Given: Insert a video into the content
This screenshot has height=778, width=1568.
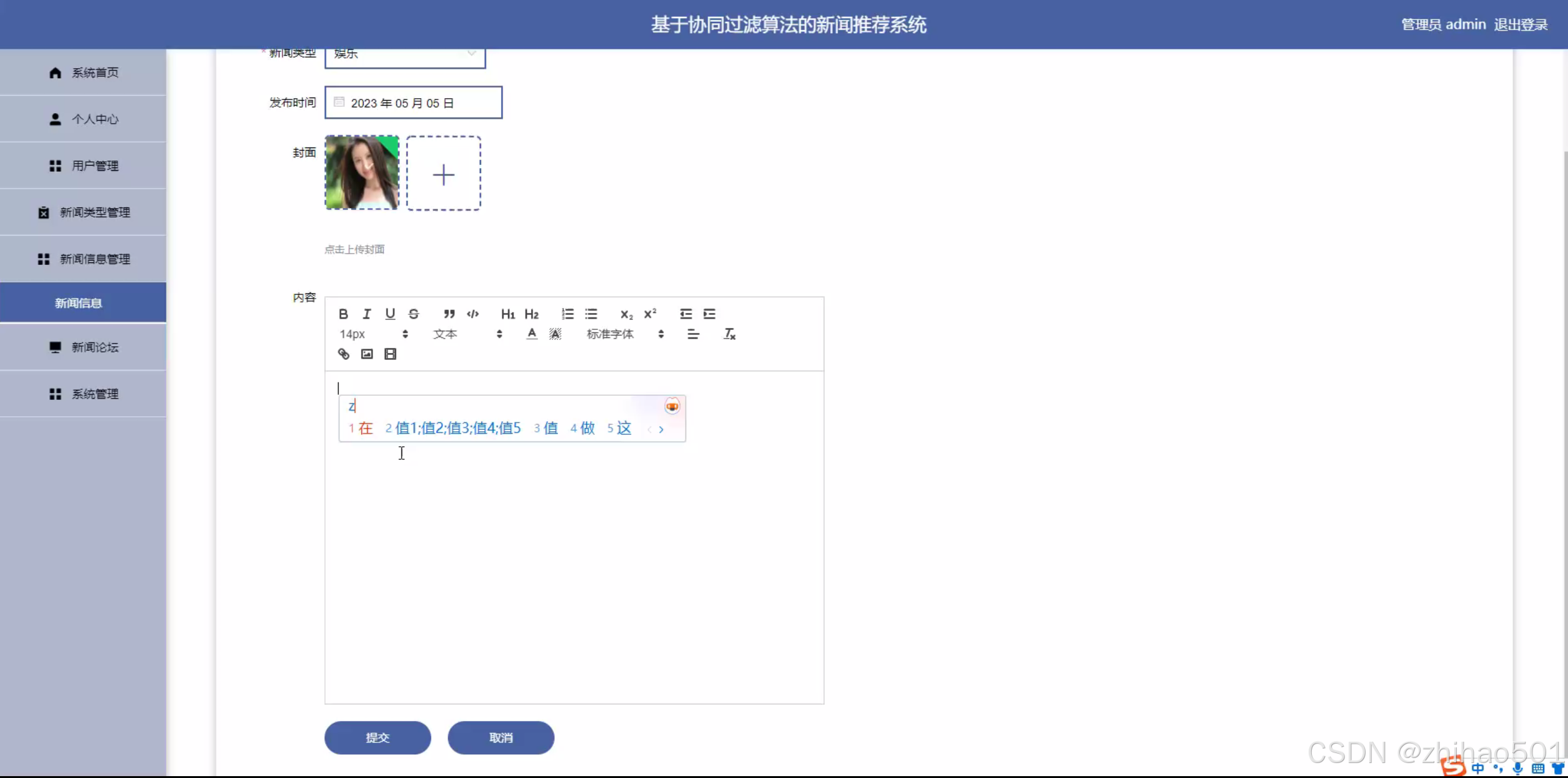Looking at the screenshot, I should pyautogui.click(x=391, y=354).
